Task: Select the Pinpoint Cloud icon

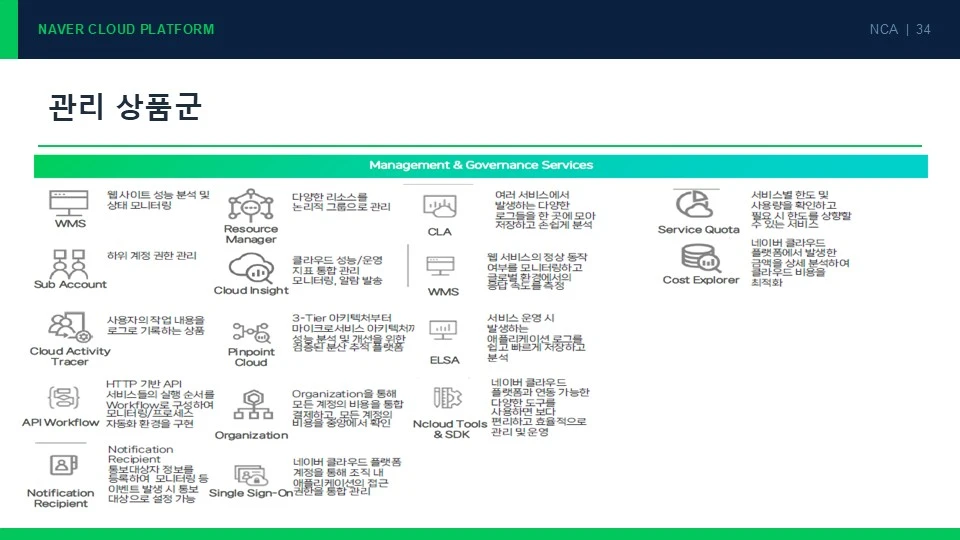Action: tap(251, 332)
